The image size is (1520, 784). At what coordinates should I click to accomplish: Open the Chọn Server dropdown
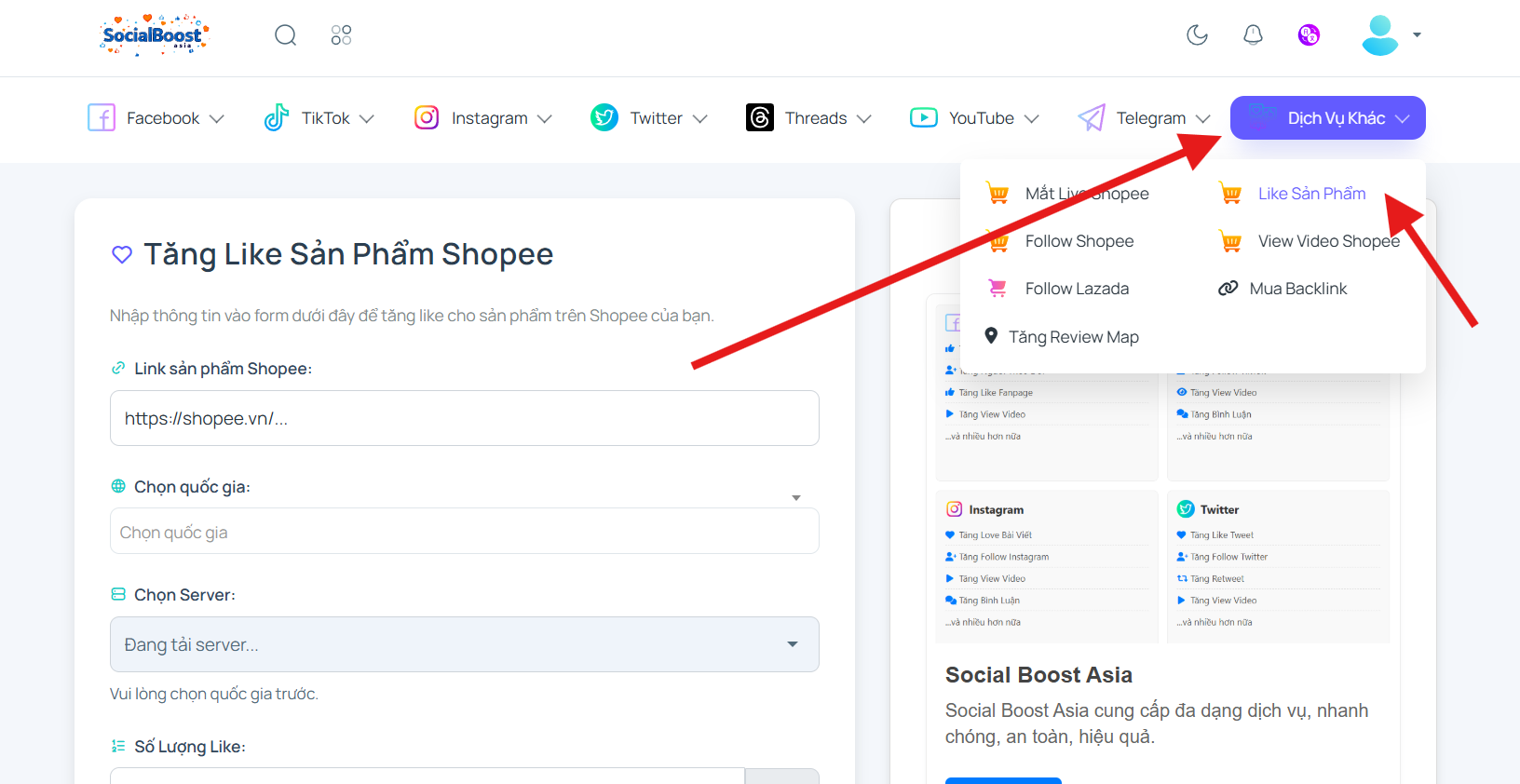click(465, 644)
